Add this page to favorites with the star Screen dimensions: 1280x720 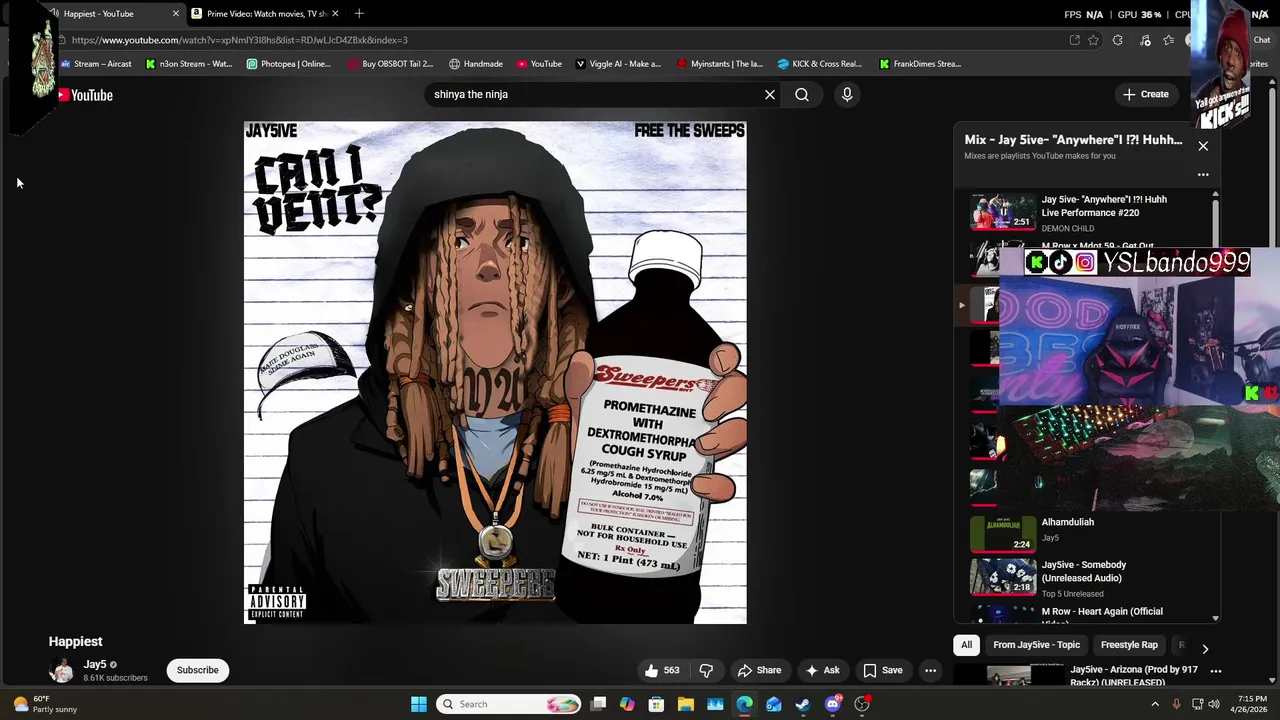[x=1093, y=40]
